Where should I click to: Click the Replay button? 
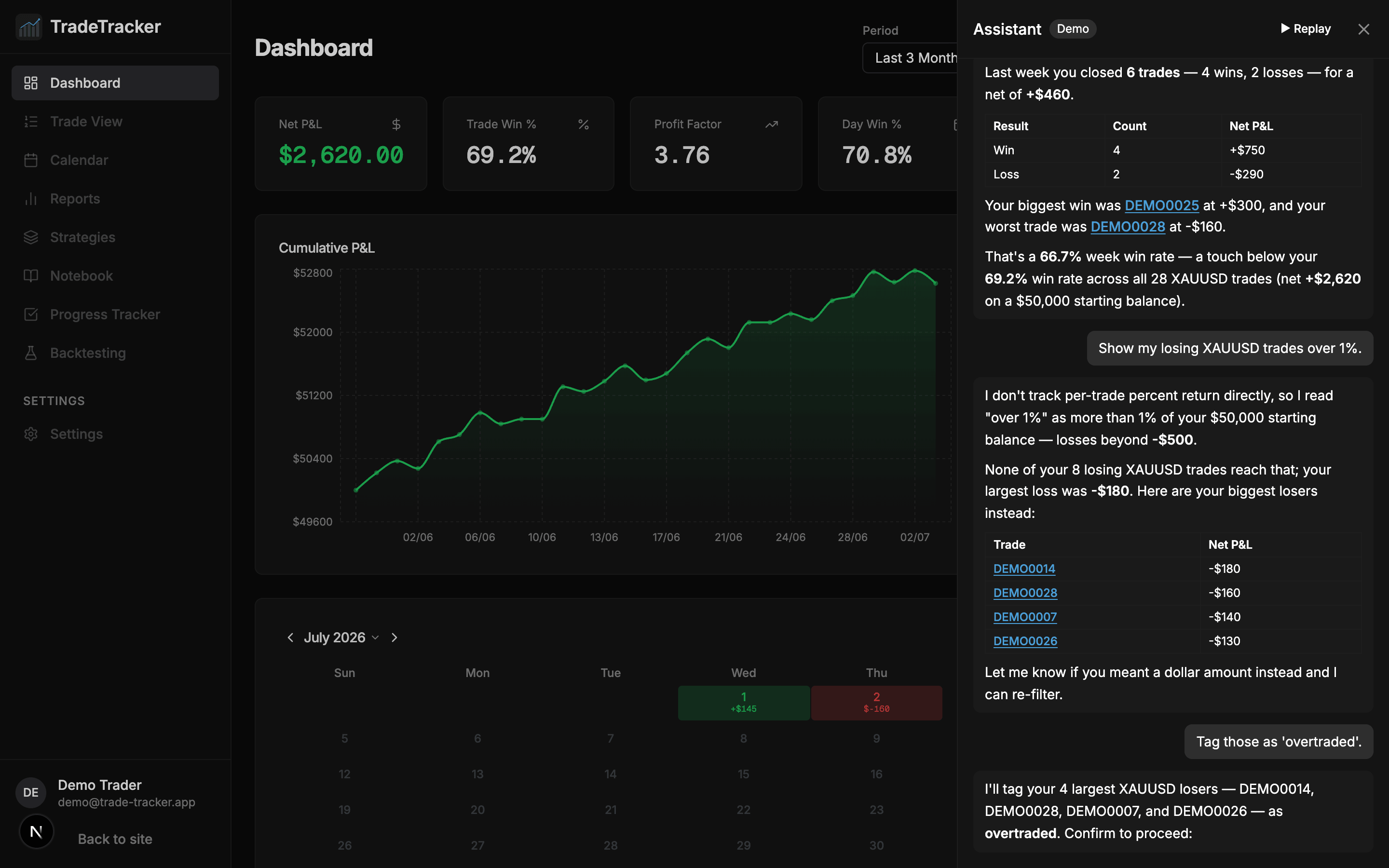click(1306, 29)
